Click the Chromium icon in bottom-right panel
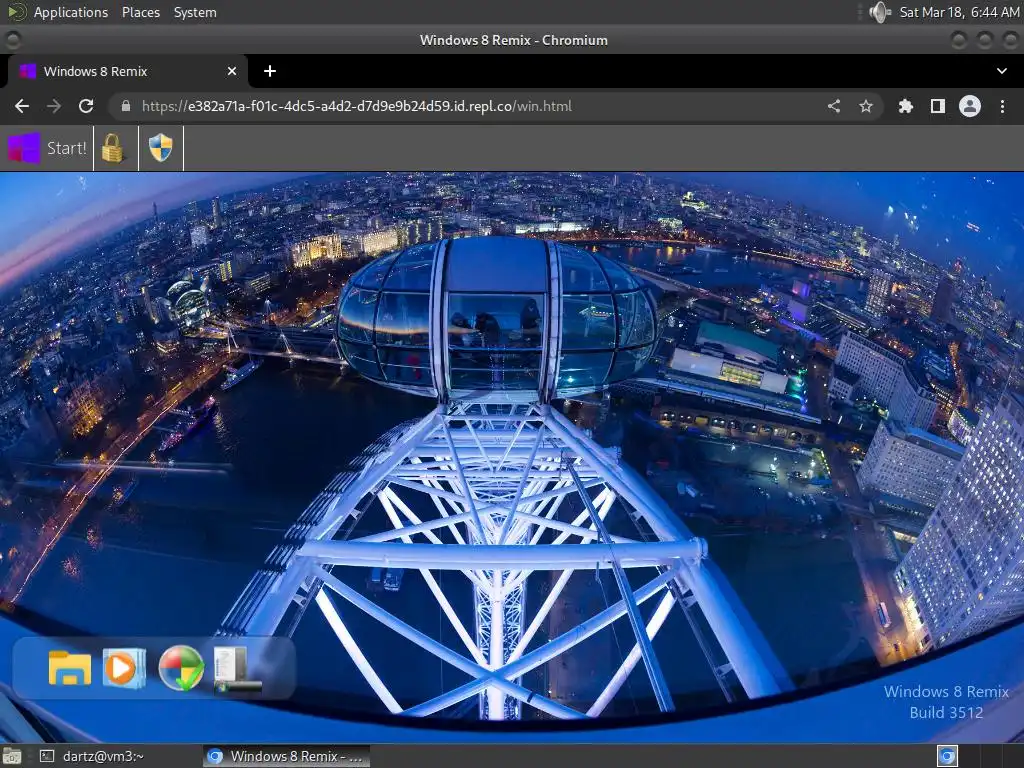 pyautogui.click(x=947, y=756)
